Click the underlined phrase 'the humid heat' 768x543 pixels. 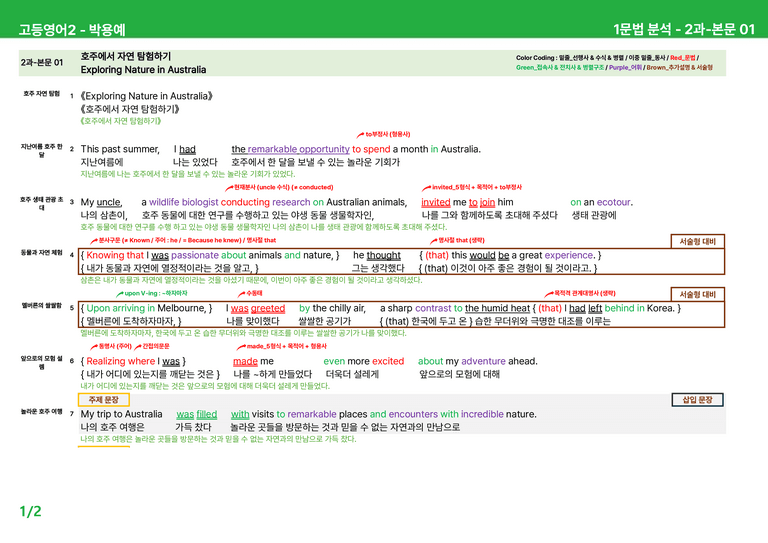(x=497, y=308)
